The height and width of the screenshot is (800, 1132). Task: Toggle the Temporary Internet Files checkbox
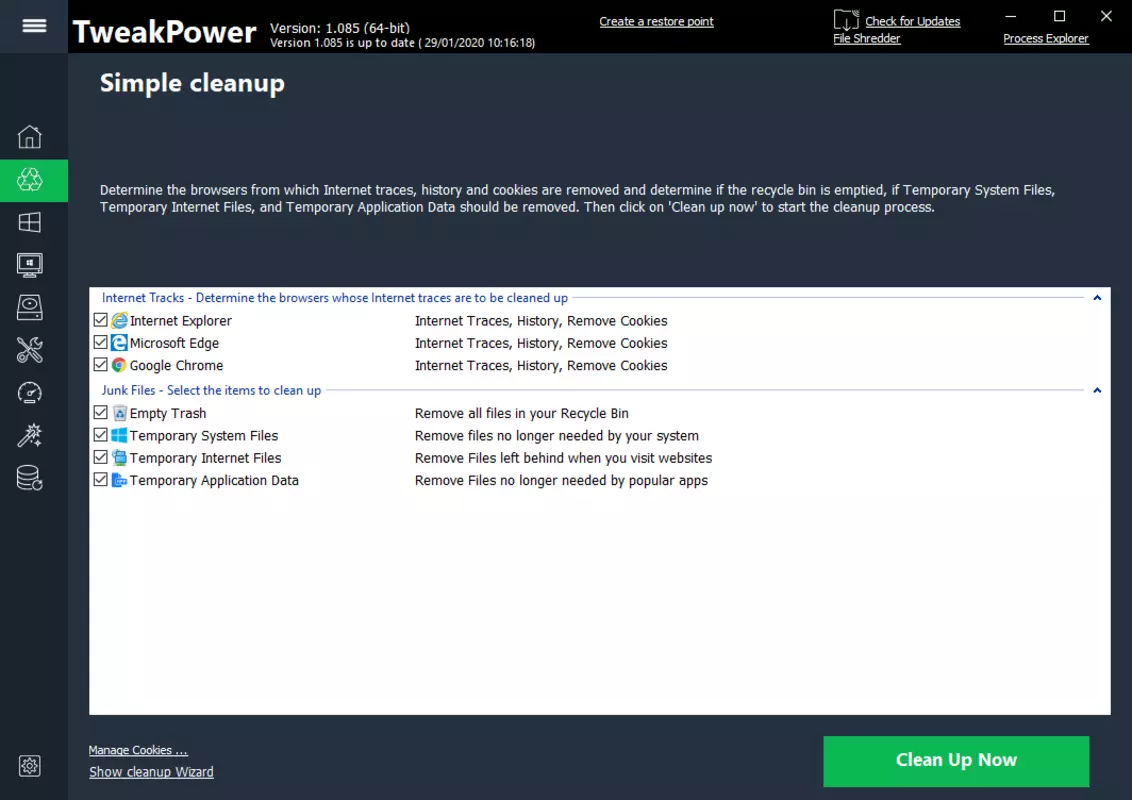pos(100,457)
